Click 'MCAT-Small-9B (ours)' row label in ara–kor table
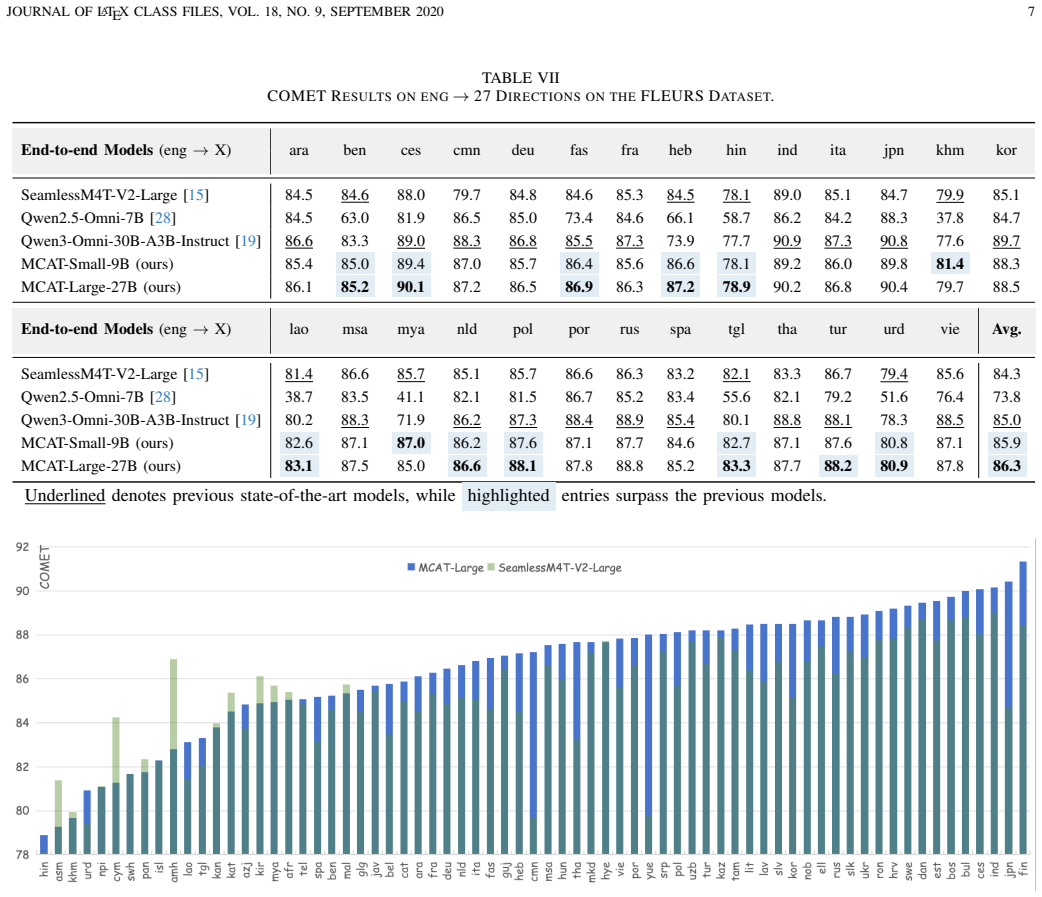Viewport: 1042px width, 897px height. 97,264
